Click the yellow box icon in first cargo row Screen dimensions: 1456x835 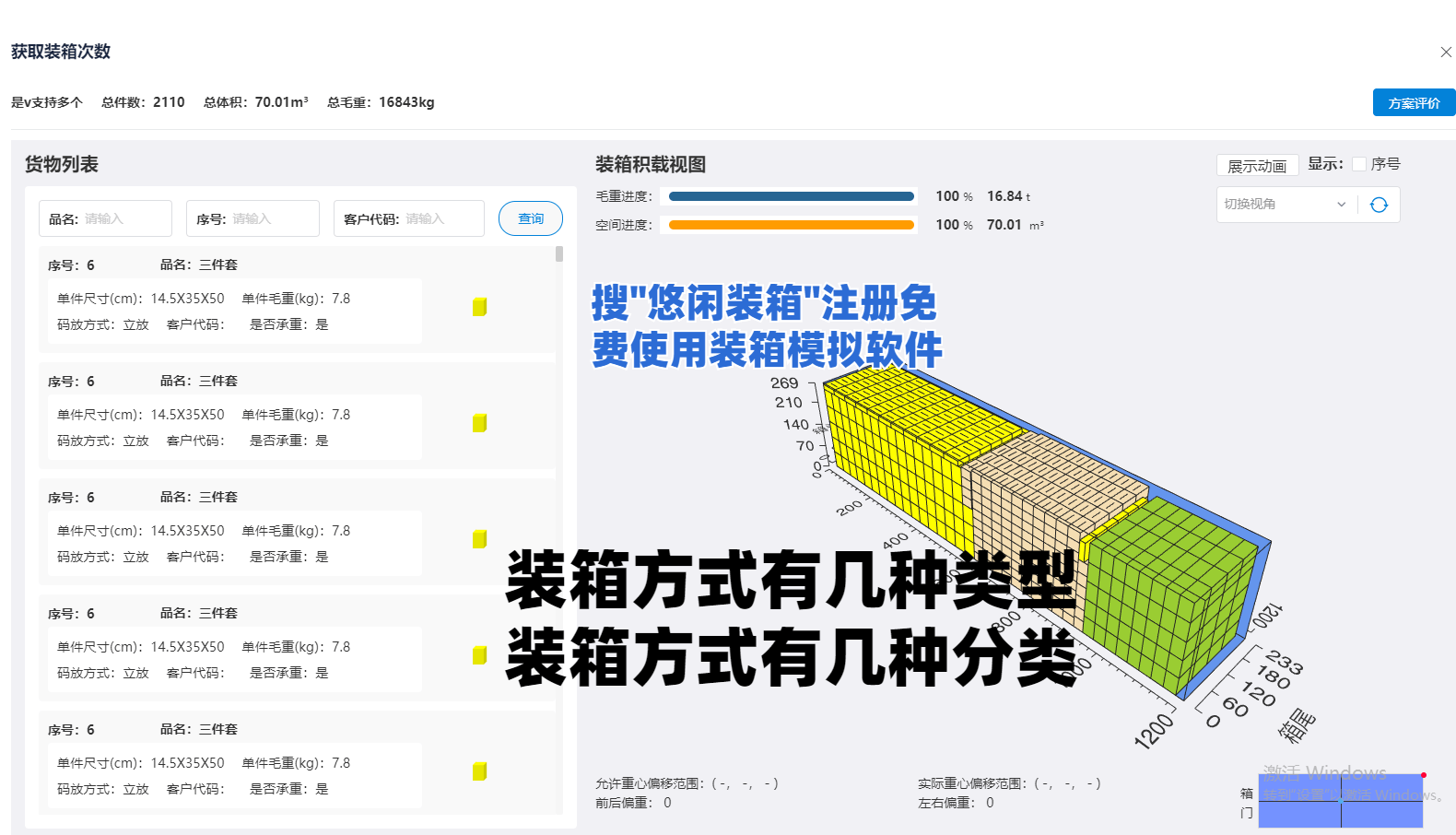point(479,307)
